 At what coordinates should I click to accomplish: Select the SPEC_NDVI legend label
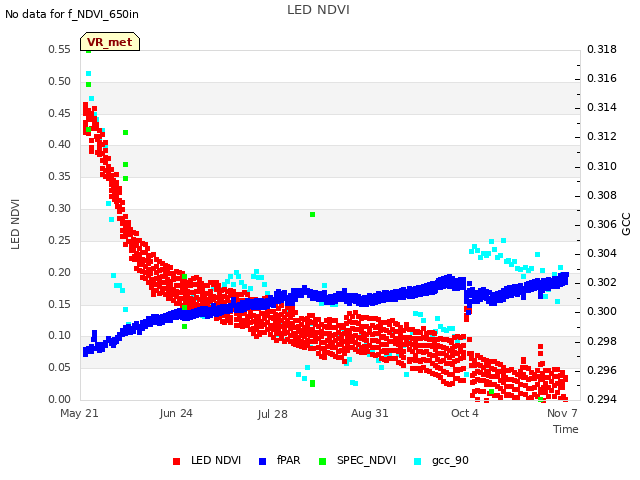click(x=366, y=461)
